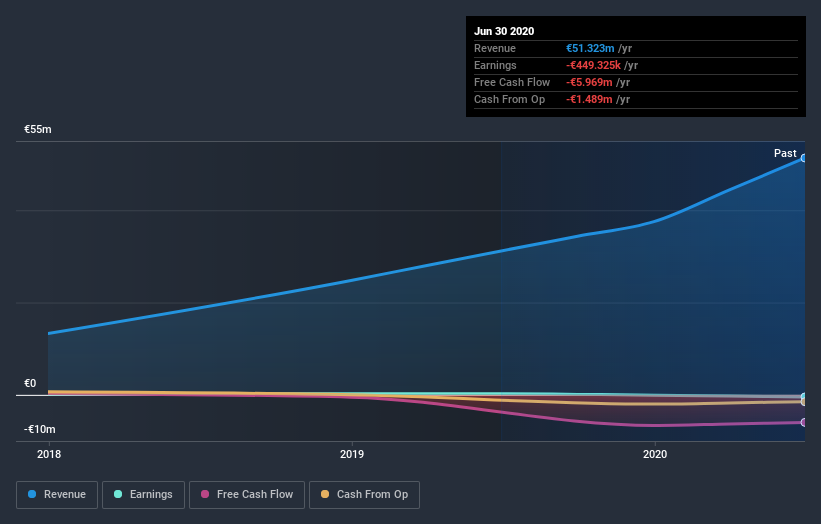Click the -€449.325k earnings value
Image resolution: width=821 pixels, height=524 pixels.
(593, 65)
